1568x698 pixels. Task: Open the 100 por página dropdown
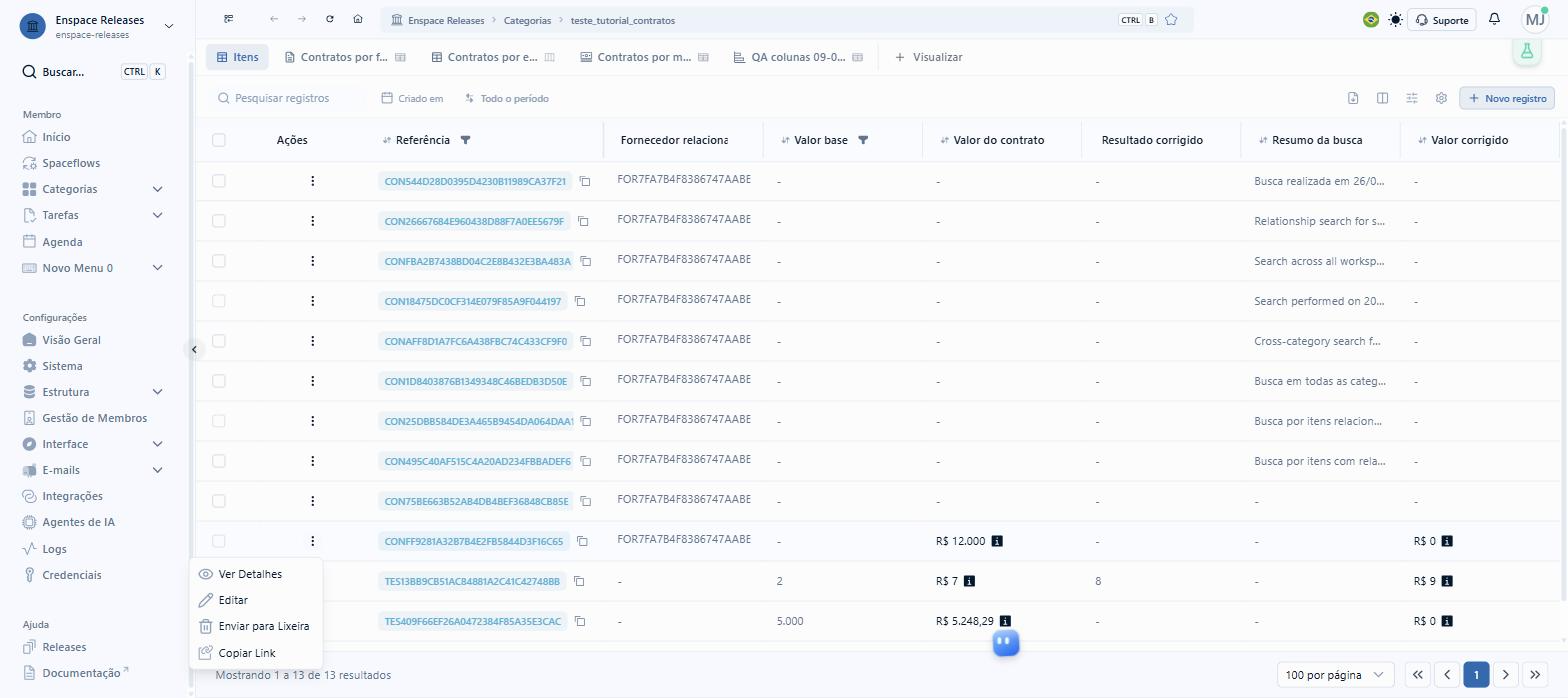[x=1335, y=675]
